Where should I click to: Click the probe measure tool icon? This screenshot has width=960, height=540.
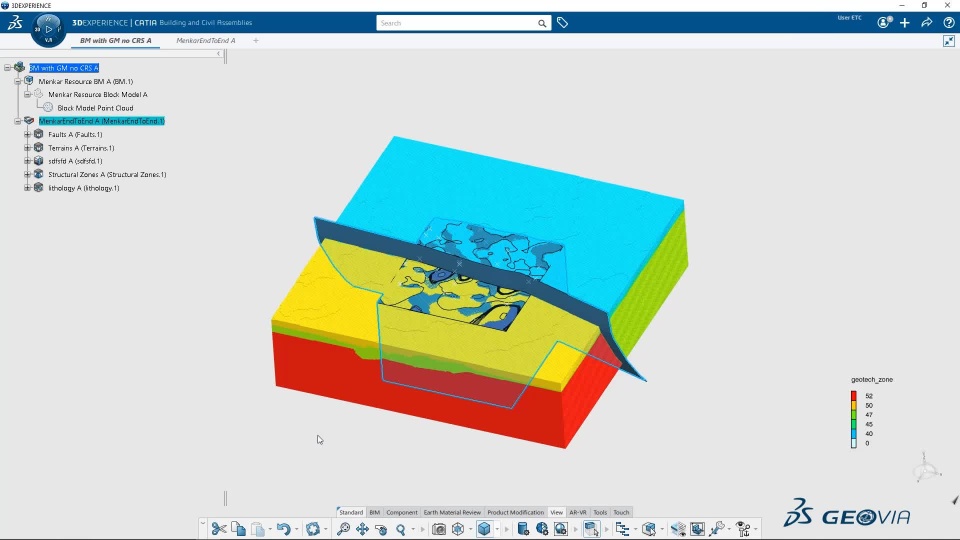click(717, 528)
